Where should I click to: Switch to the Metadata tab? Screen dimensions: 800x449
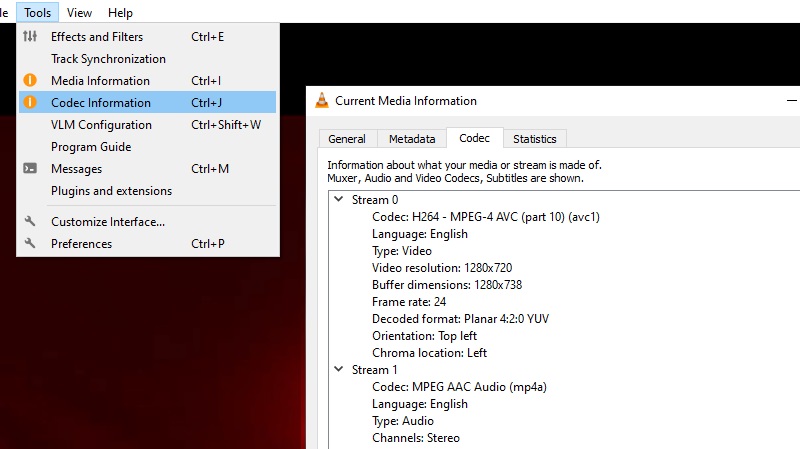point(412,139)
